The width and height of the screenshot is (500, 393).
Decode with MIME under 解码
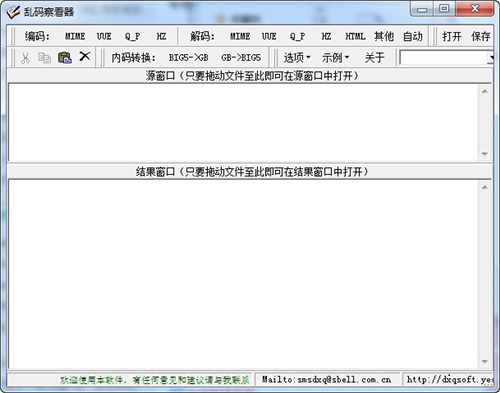pyautogui.click(x=240, y=36)
